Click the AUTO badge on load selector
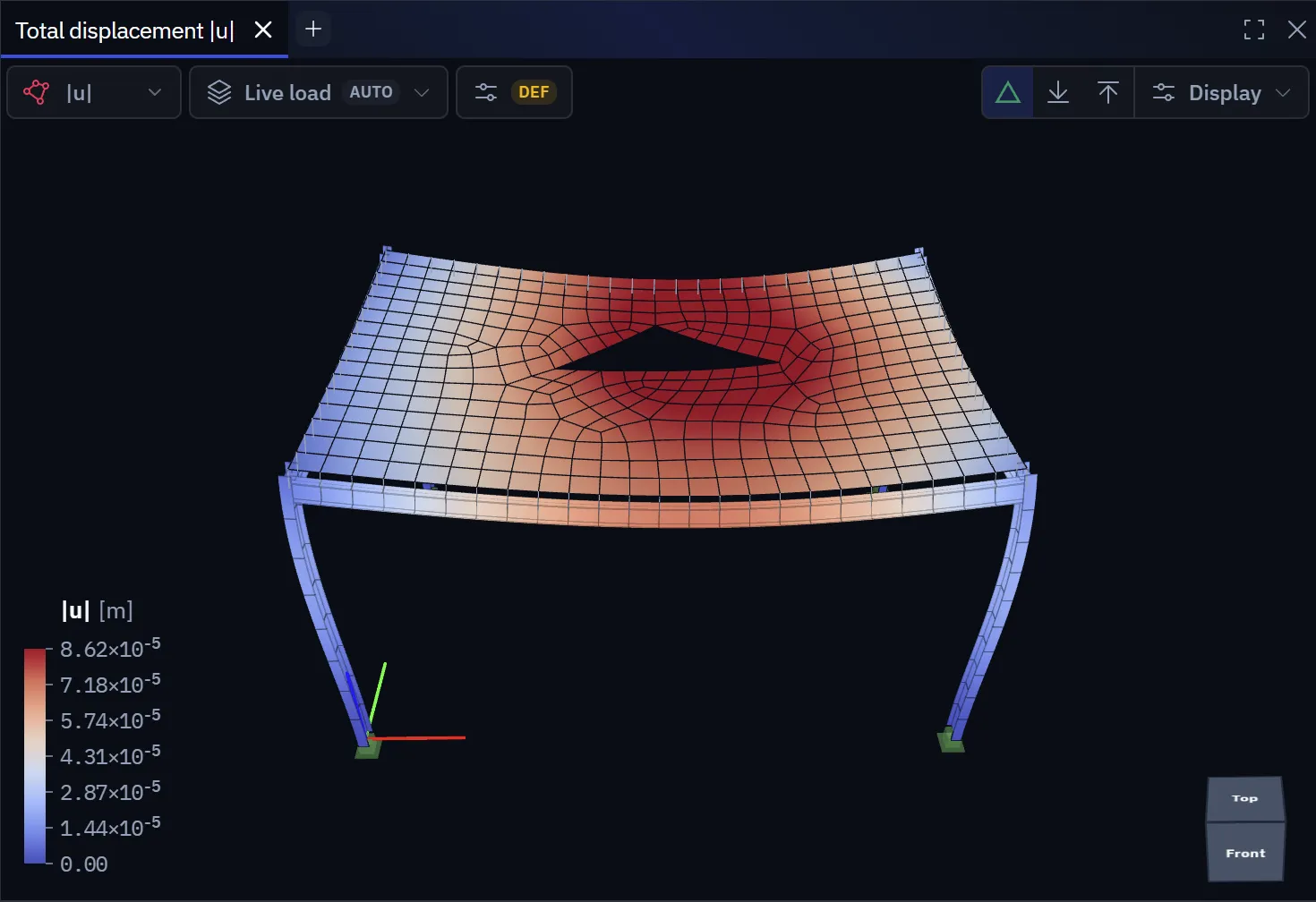 [x=371, y=92]
